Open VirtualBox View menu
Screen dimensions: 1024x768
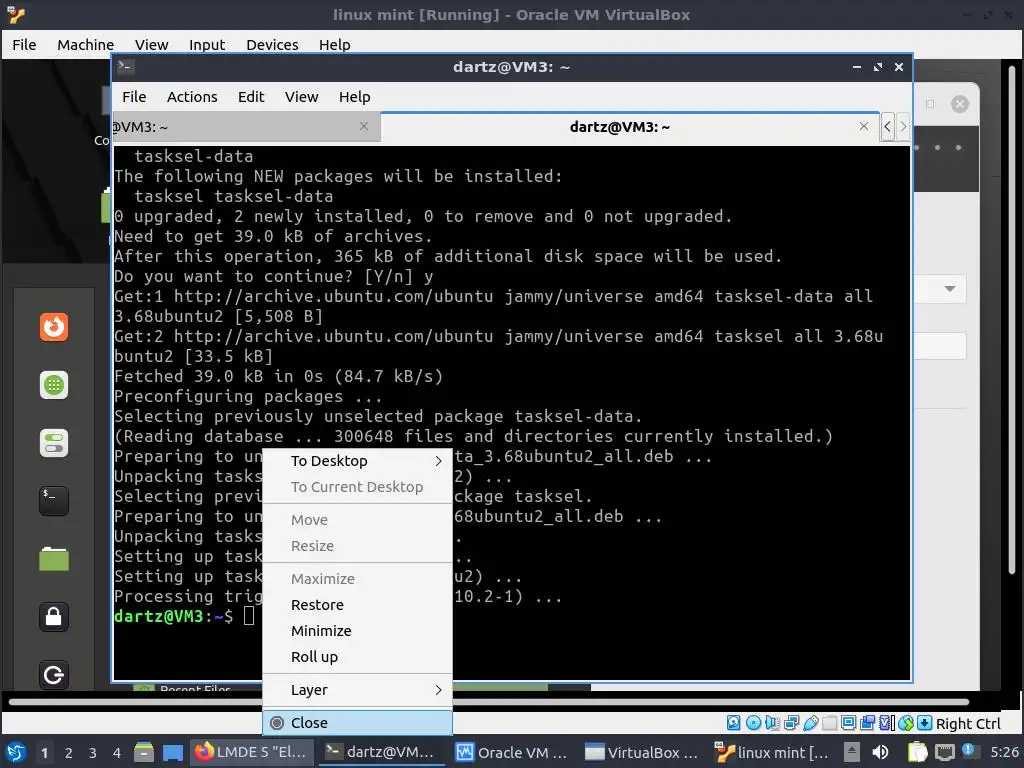152,44
